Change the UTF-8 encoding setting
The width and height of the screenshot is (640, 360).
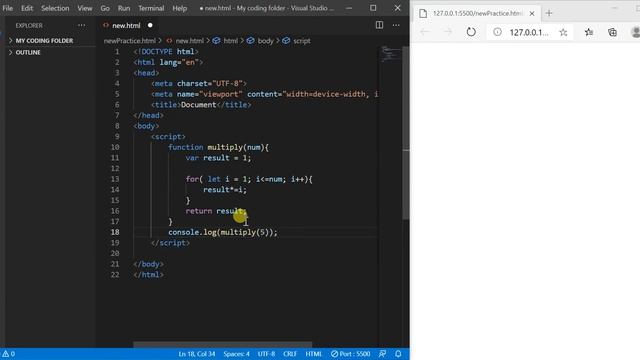(266, 354)
